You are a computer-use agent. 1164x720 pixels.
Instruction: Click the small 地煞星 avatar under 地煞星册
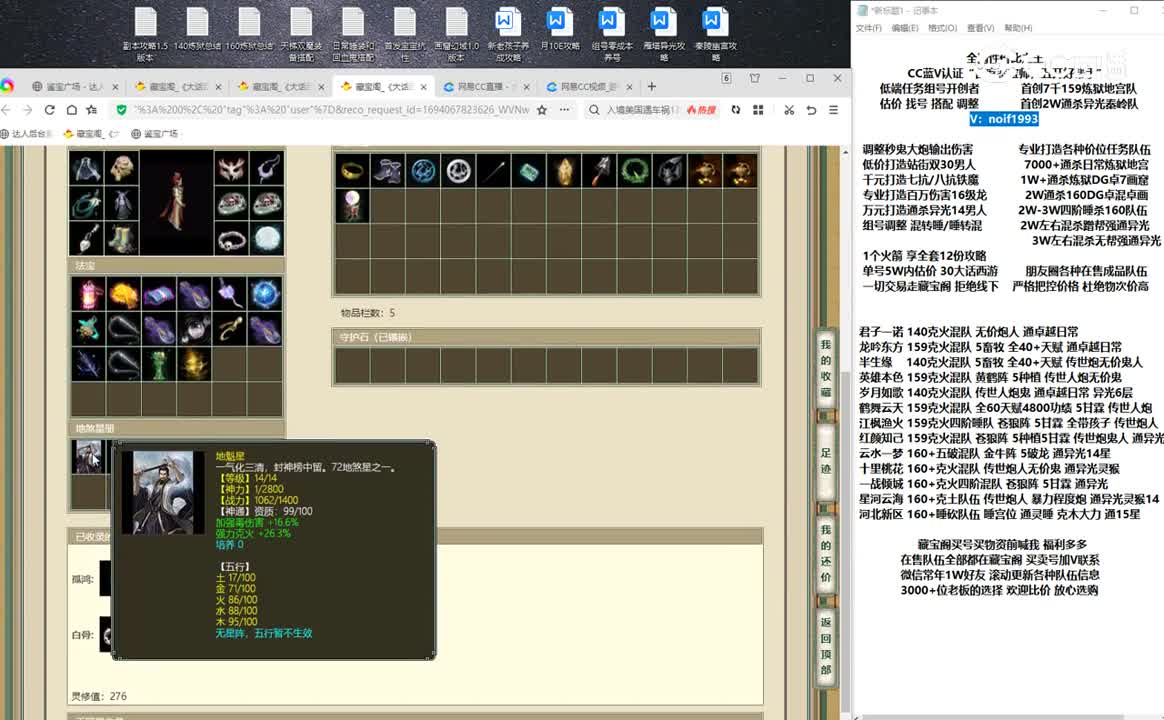pos(88,456)
